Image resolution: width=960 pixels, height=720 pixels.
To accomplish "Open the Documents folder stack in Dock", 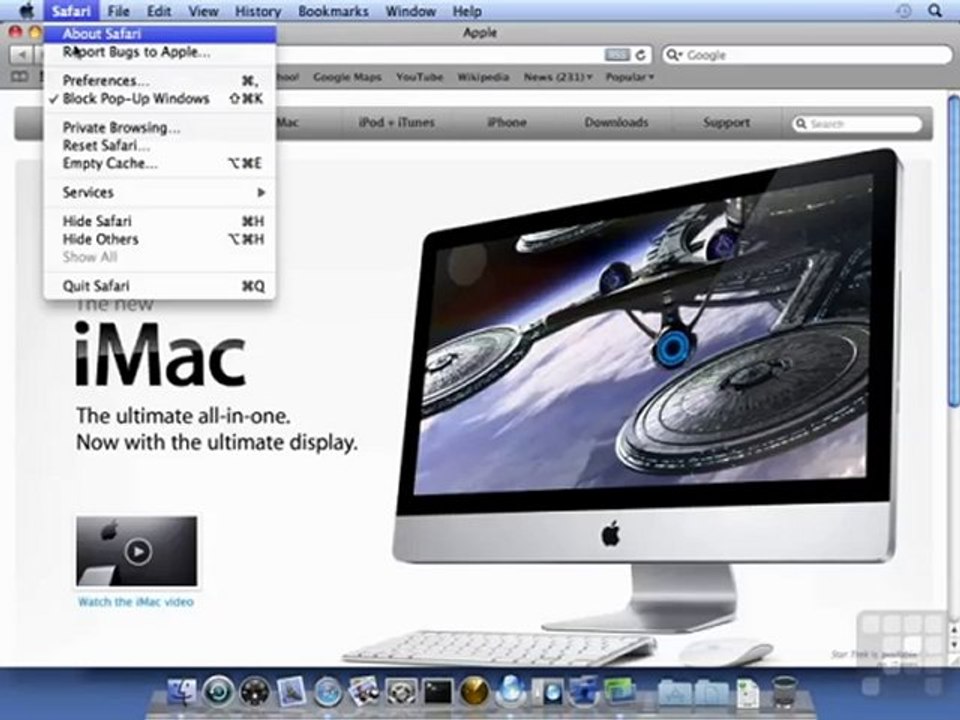I will click(x=711, y=692).
